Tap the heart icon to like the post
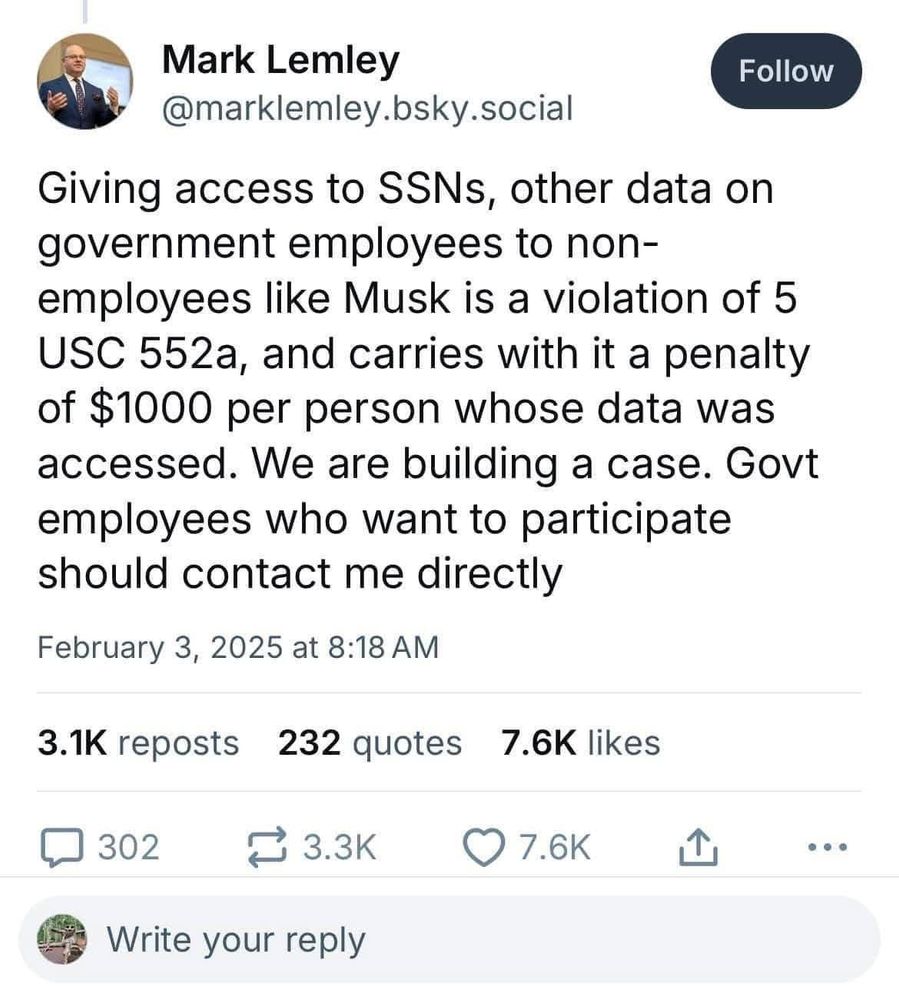Screen dimensions: 899x1000 click(x=483, y=847)
